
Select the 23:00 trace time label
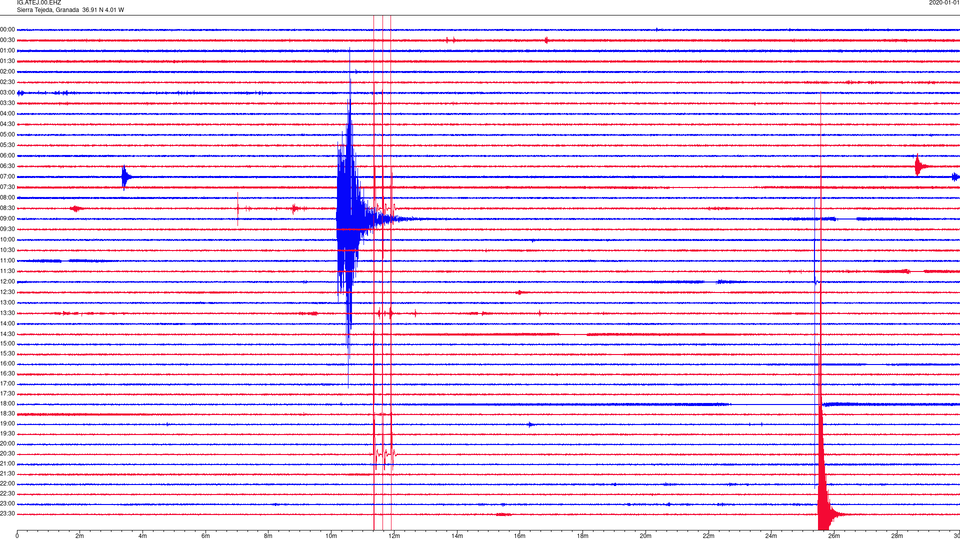7,504
